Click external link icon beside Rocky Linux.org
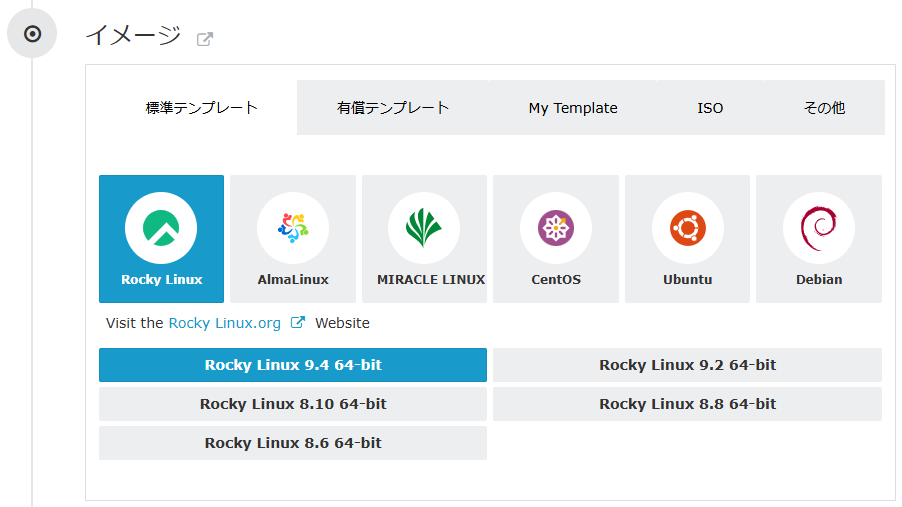This screenshot has width=902, height=507. (x=297, y=323)
